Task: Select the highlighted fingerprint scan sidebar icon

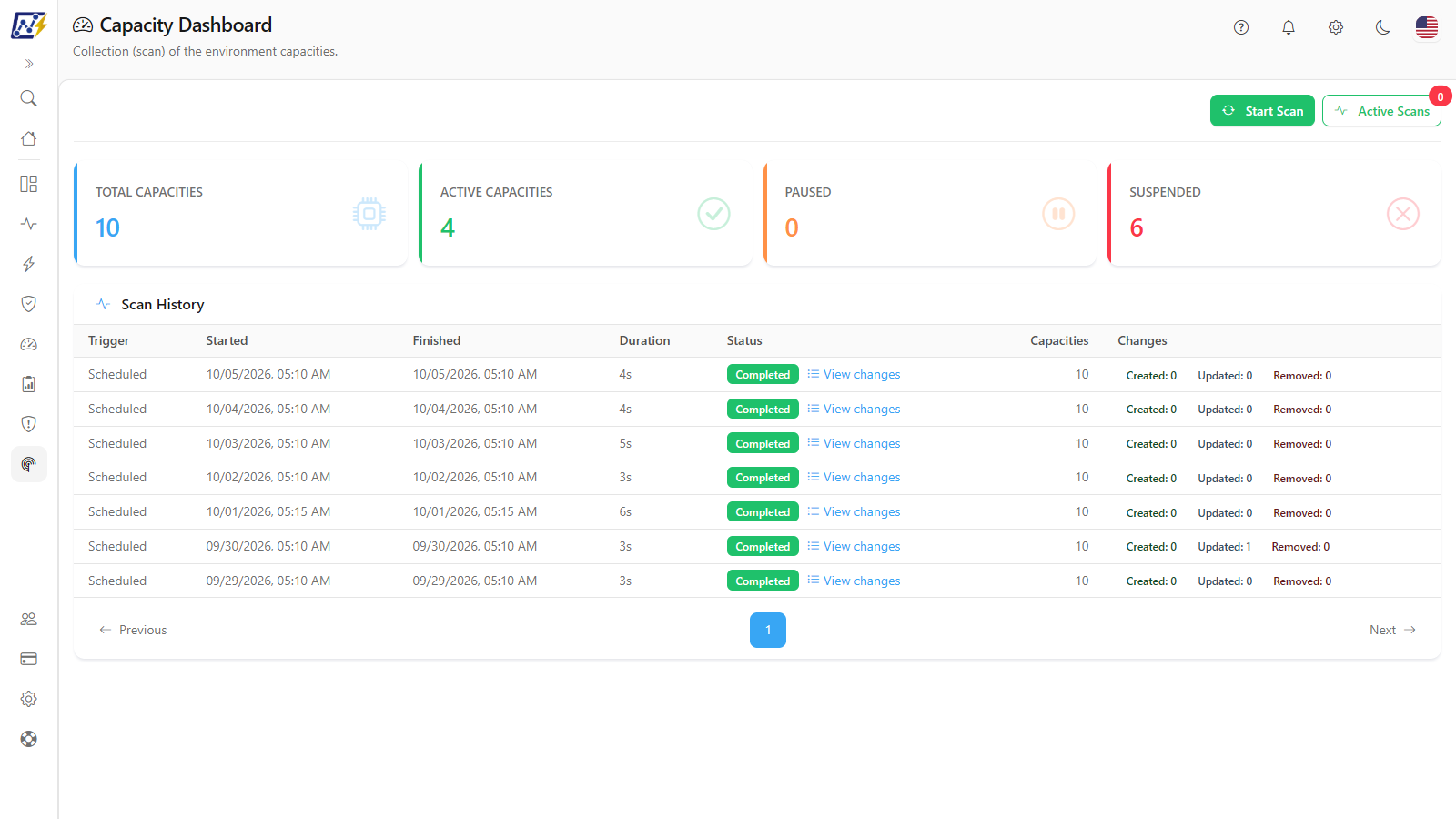Action: click(x=29, y=464)
